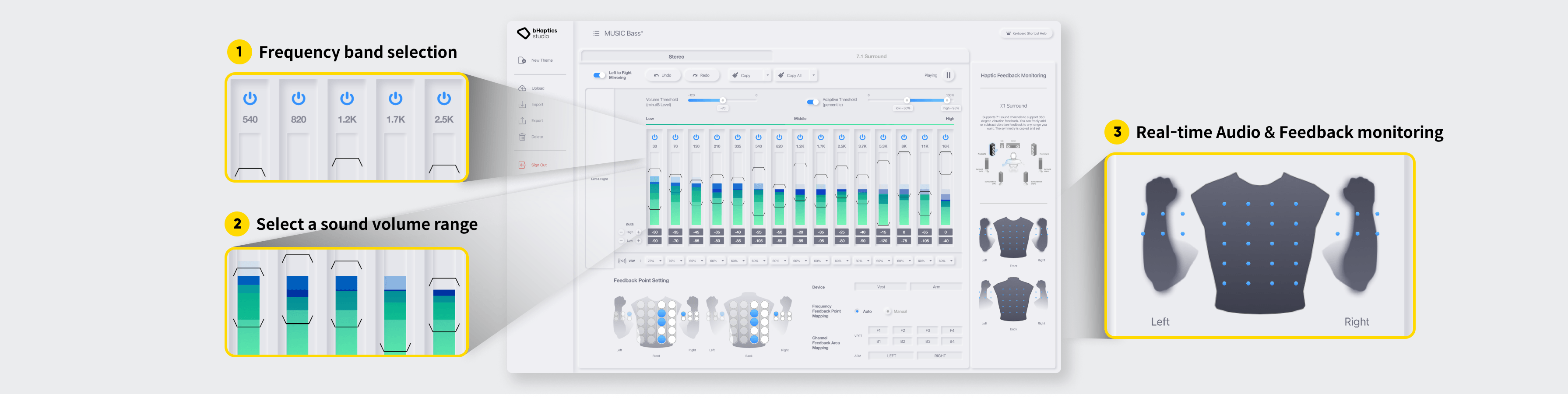The width and height of the screenshot is (1568, 398).
Task: Click the VSM question mark help
Action: (640, 261)
